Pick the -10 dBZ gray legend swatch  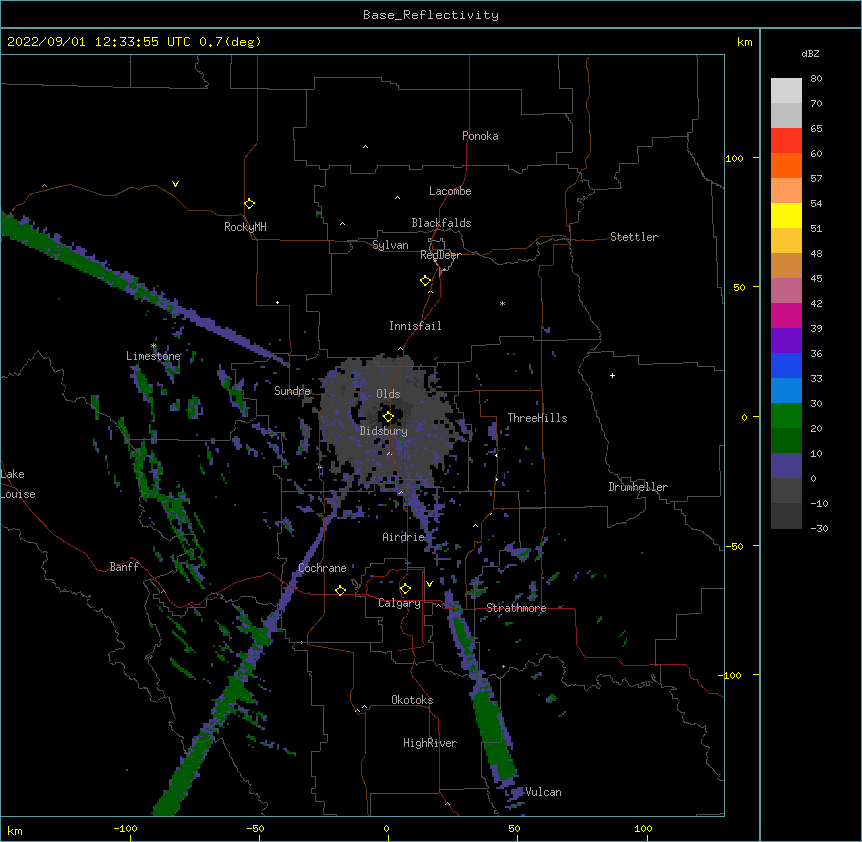coord(786,516)
